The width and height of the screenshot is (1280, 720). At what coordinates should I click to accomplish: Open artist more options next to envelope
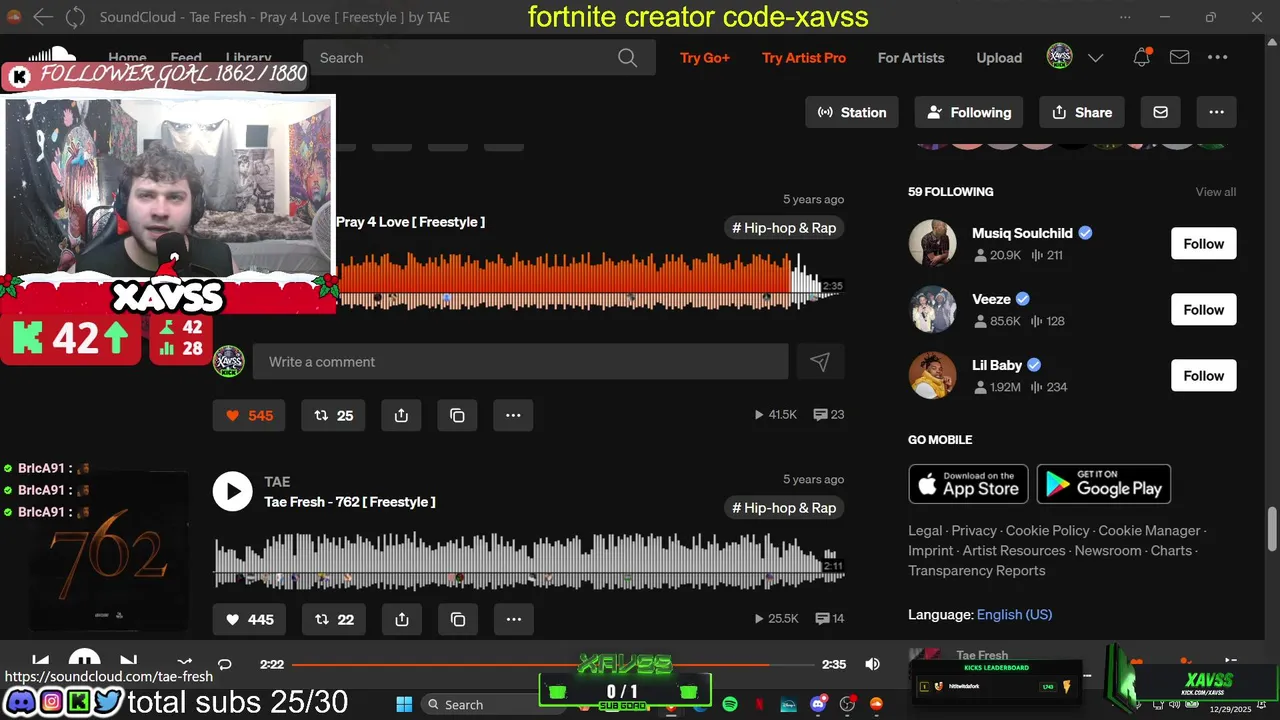coord(1216,112)
